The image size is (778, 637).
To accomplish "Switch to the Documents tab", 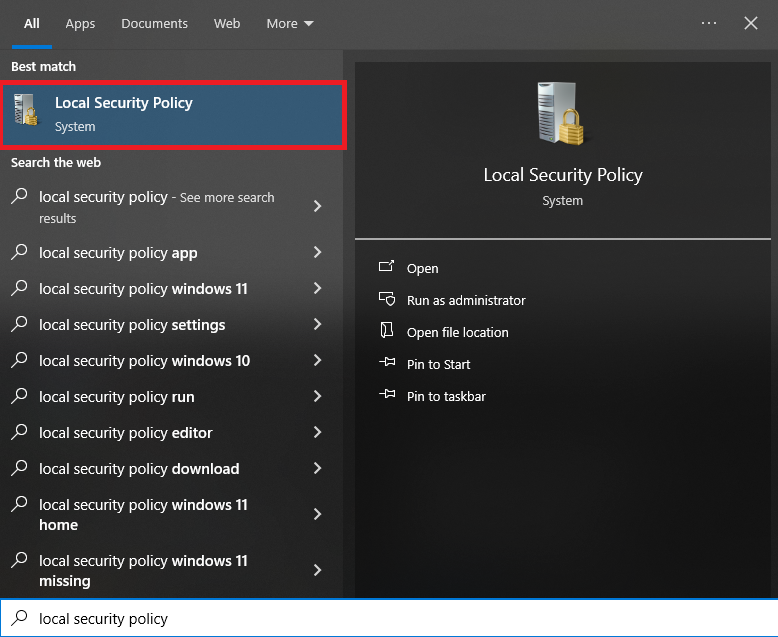I will pos(154,23).
